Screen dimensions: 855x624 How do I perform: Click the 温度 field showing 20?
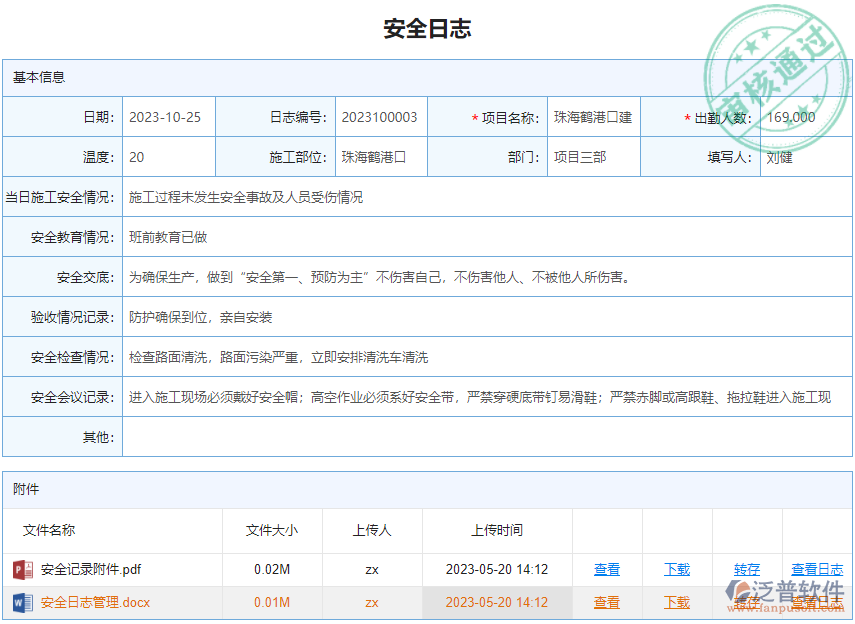click(168, 157)
